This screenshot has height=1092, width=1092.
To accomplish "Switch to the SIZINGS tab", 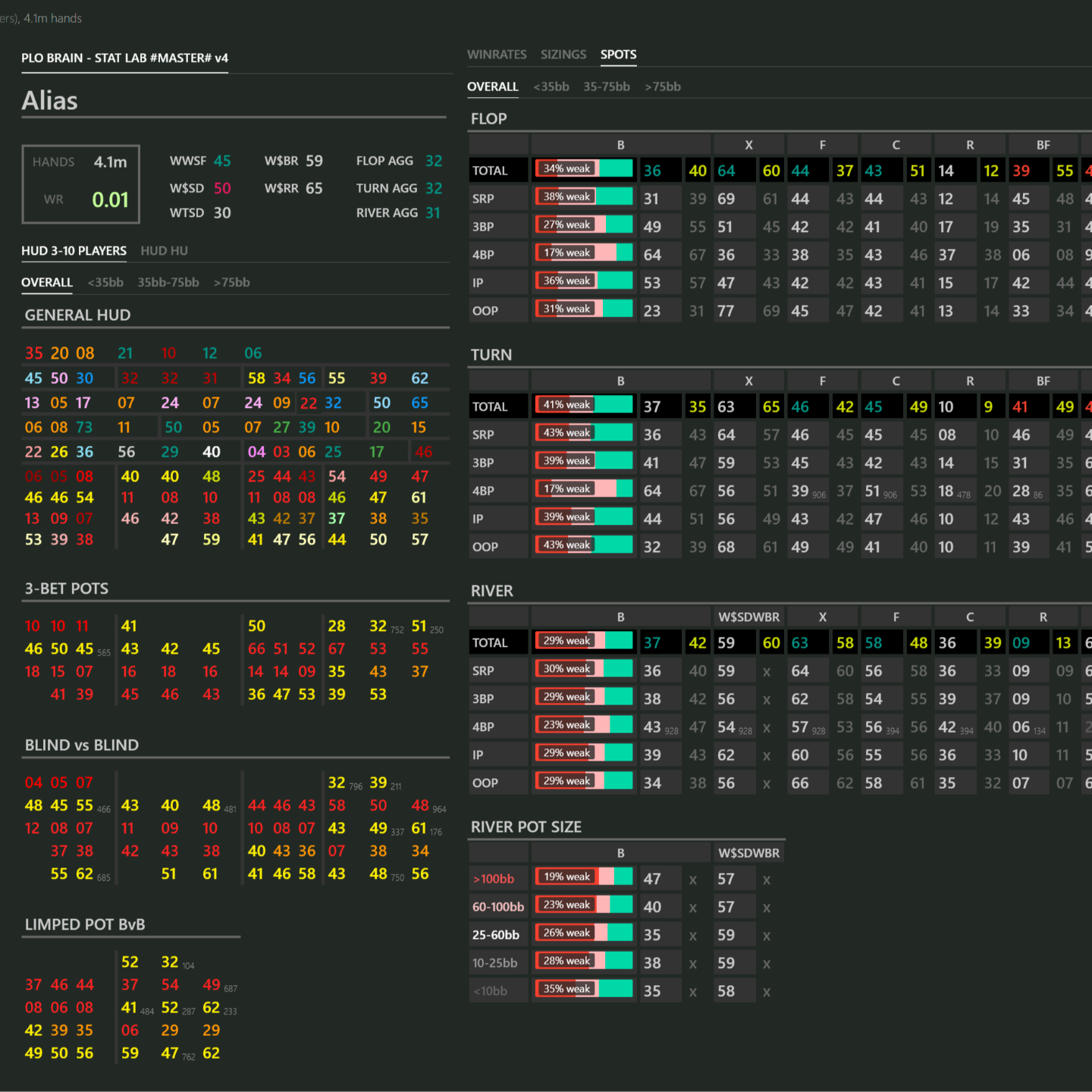I will [563, 55].
